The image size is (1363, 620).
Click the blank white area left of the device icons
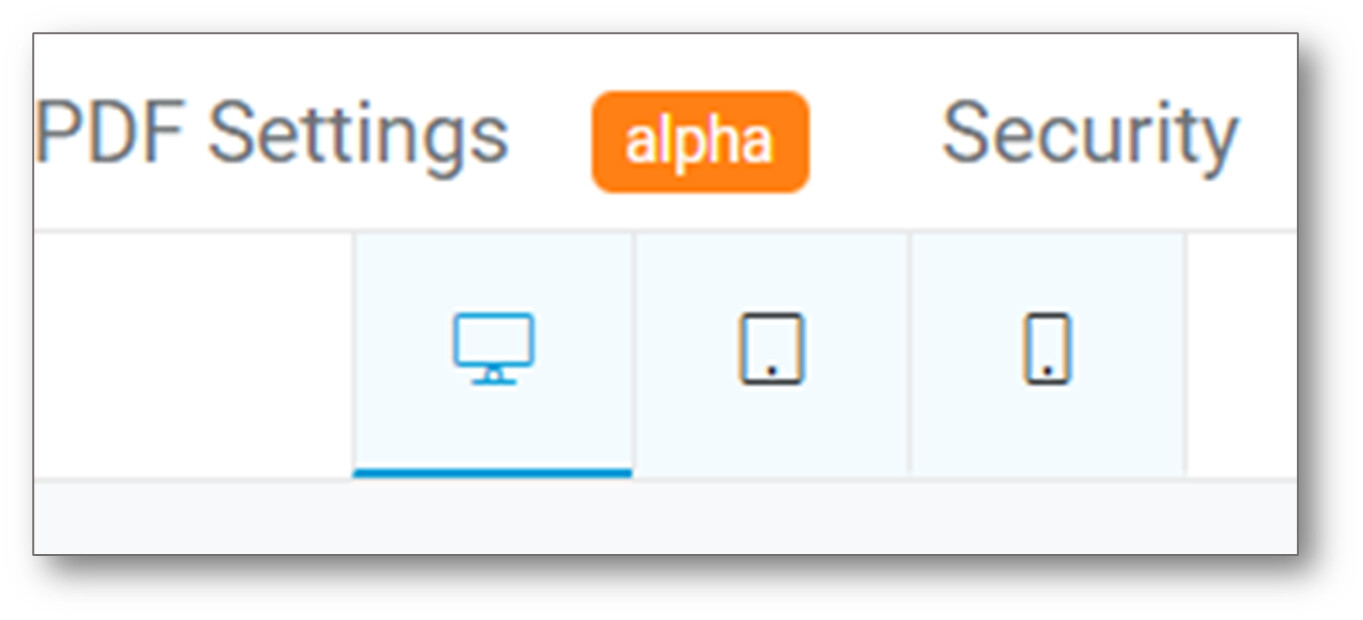193,354
